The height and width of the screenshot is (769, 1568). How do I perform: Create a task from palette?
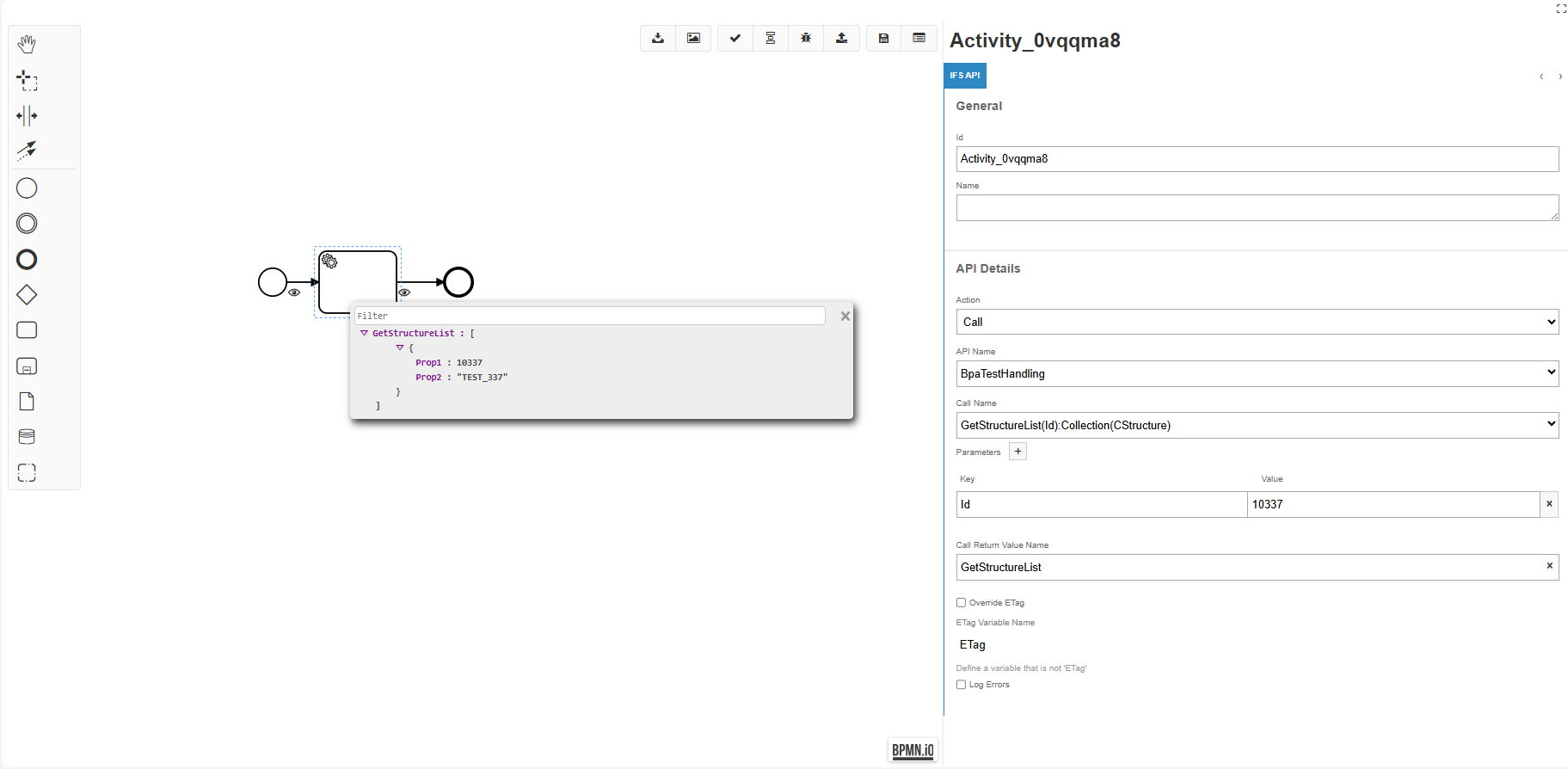[x=27, y=330]
